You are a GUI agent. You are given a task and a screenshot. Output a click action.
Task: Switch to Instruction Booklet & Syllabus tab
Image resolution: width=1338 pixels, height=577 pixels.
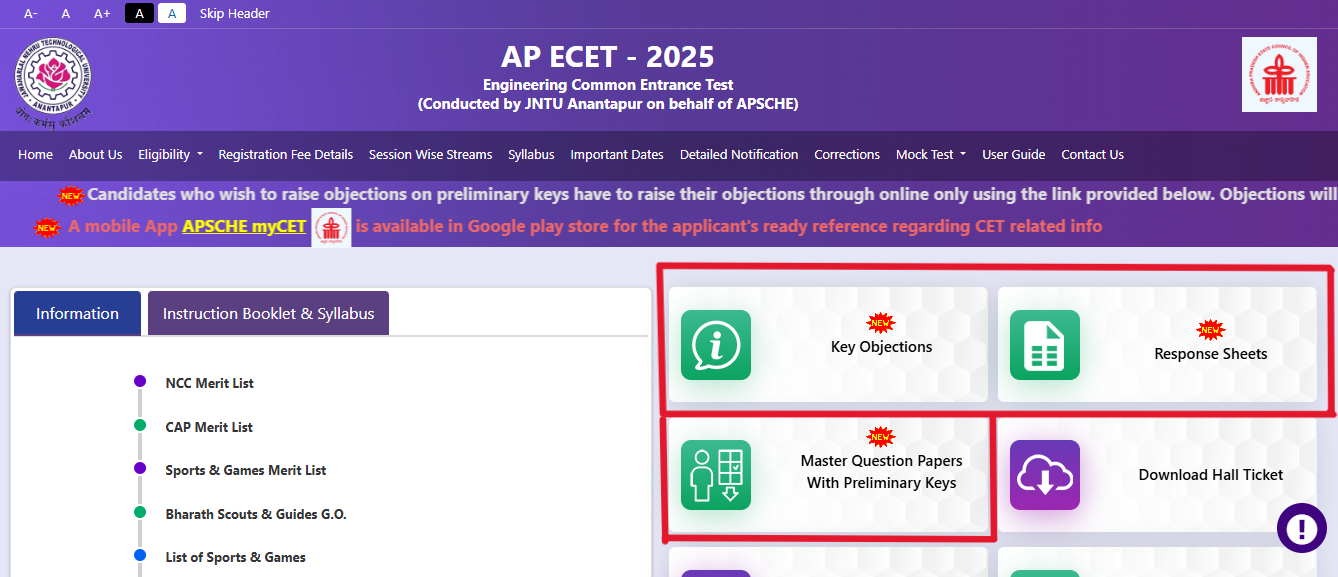[x=268, y=313]
